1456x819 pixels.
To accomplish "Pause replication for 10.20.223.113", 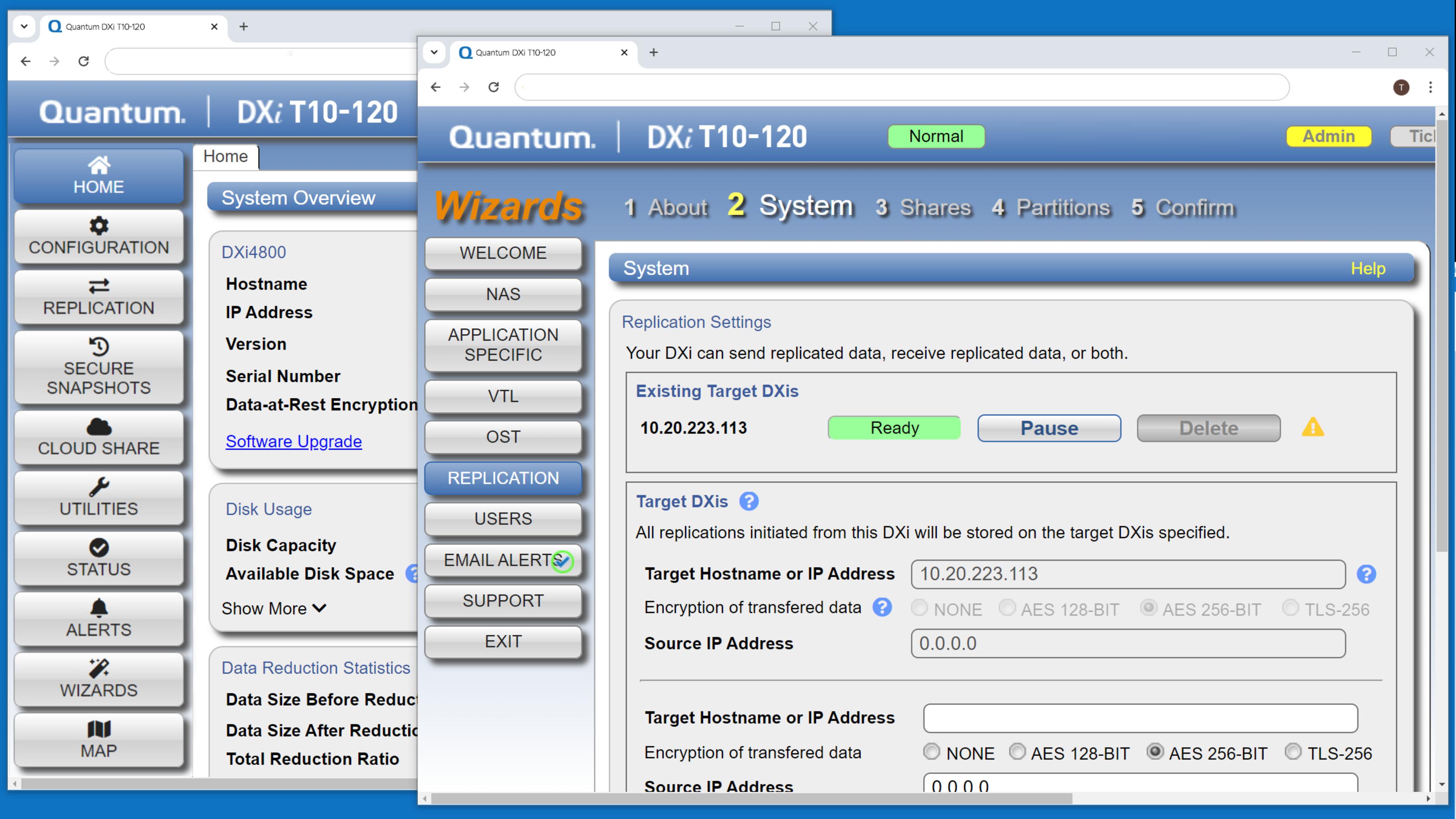I will [x=1049, y=428].
